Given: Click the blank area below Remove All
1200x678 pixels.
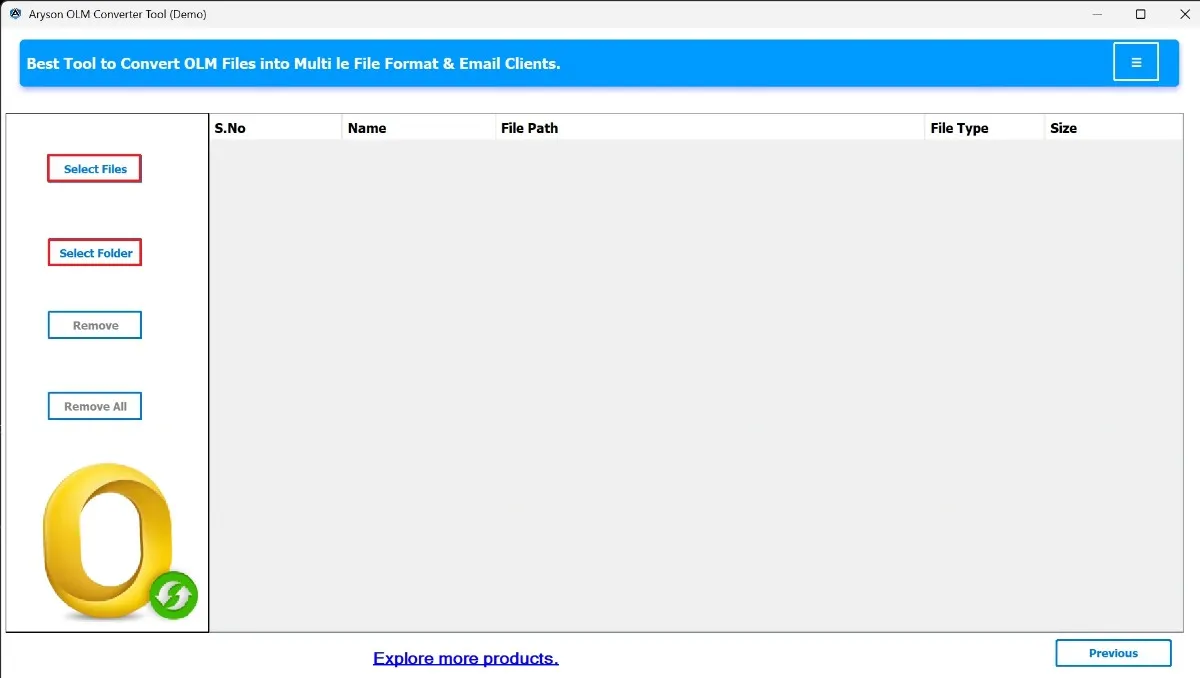Looking at the screenshot, I should 105,438.
